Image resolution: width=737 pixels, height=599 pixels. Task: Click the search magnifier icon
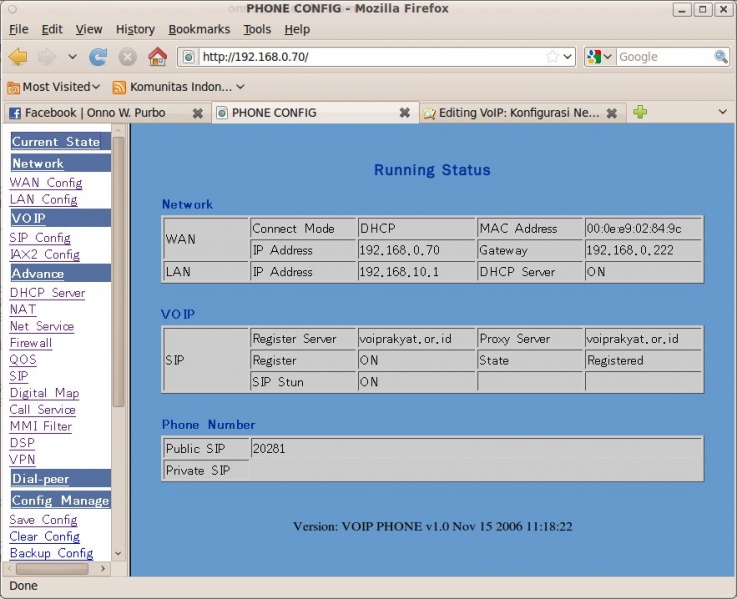pyautogui.click(x=721, y=57)
